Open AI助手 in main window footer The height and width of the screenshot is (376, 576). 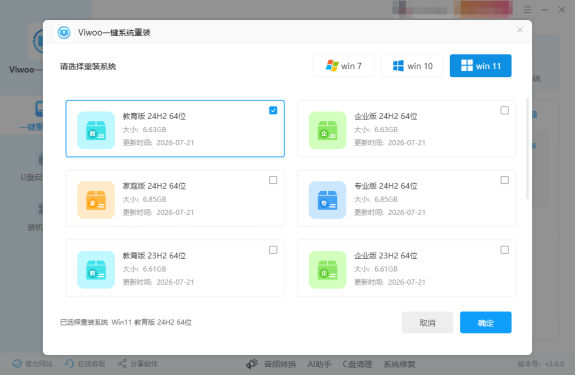319,364
